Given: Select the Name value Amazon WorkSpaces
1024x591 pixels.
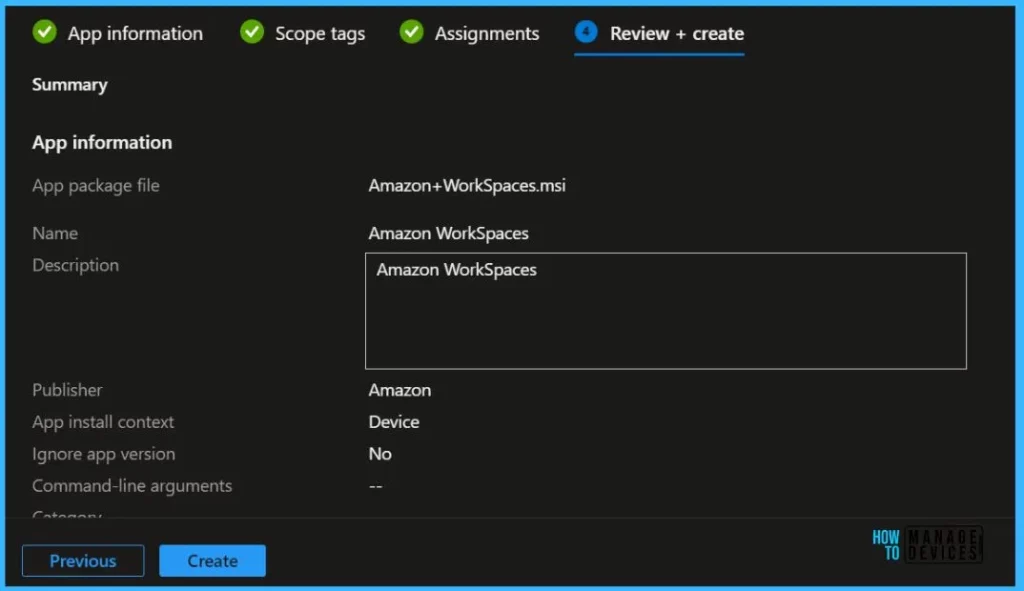Looking at the screenshot, I should coord(448,233).
